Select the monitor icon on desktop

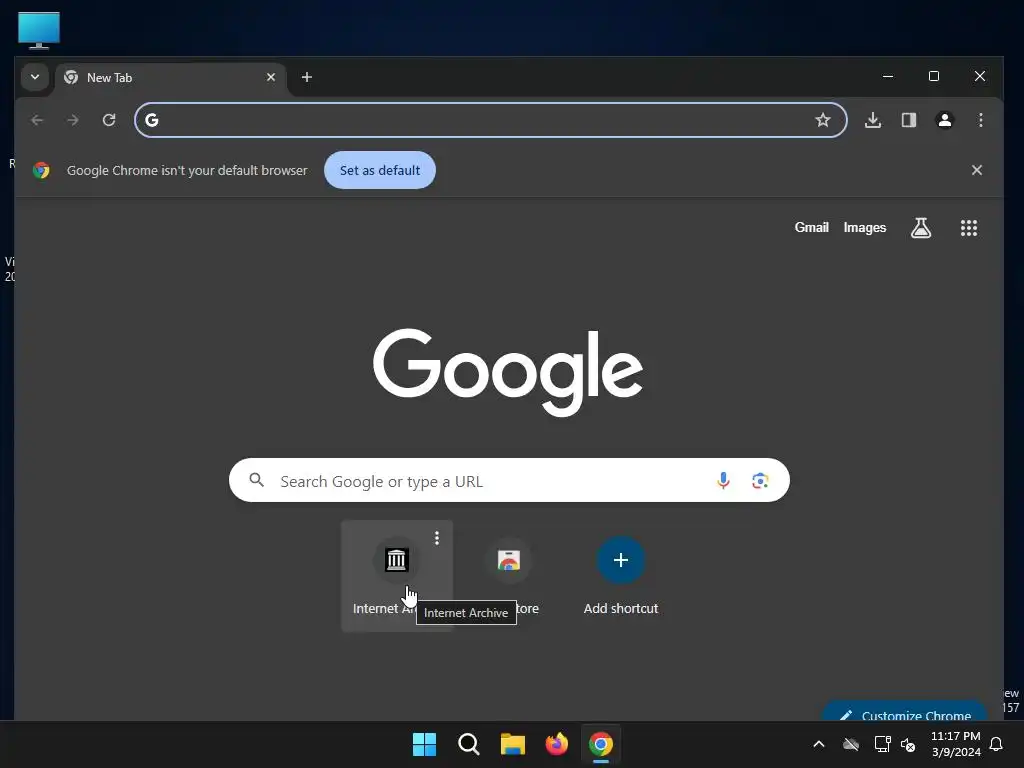coord(39,30)
